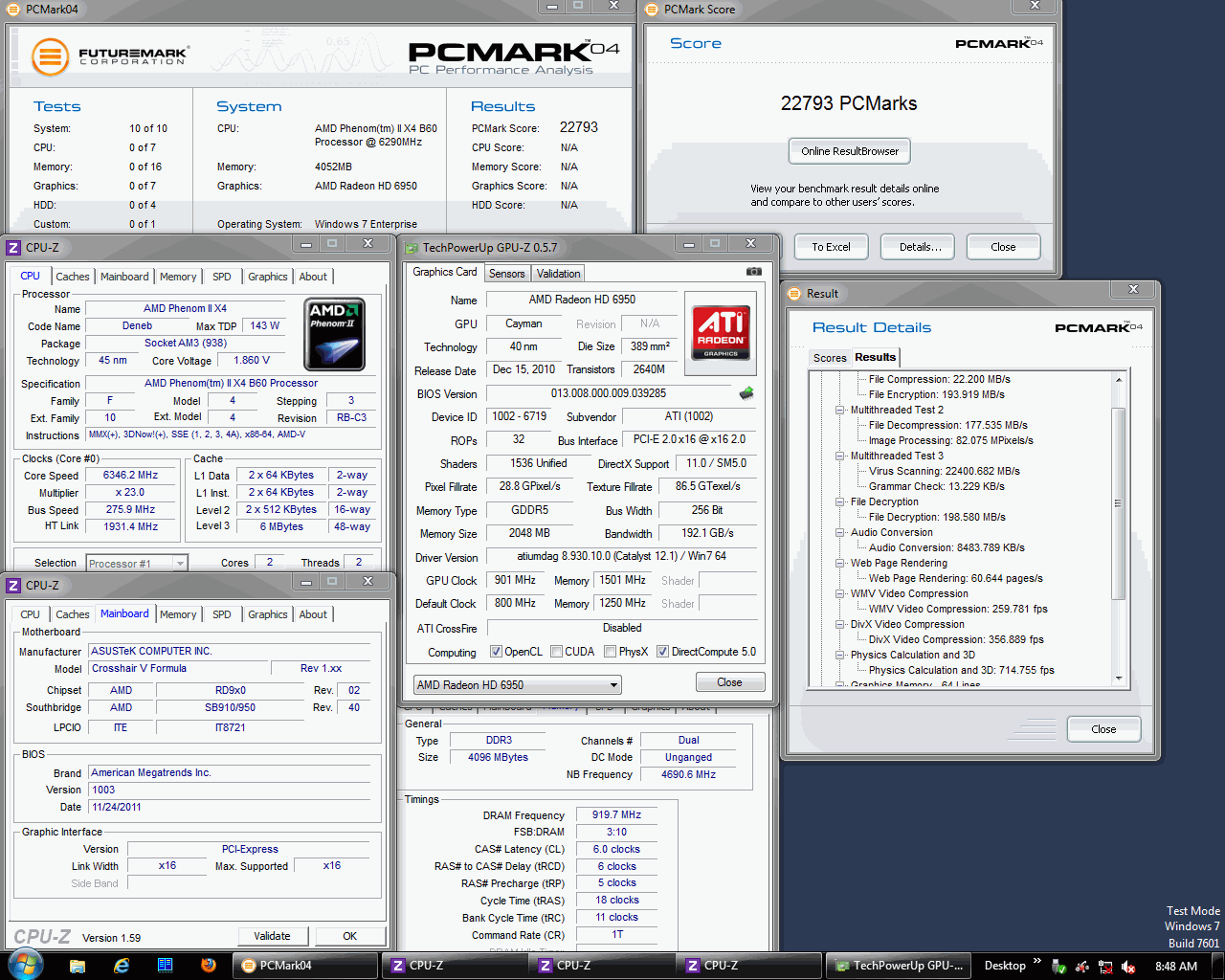Switch to TechPowerUp GPU-Z taskbar button
This screenshot has width=1225, height=980.
899,966
